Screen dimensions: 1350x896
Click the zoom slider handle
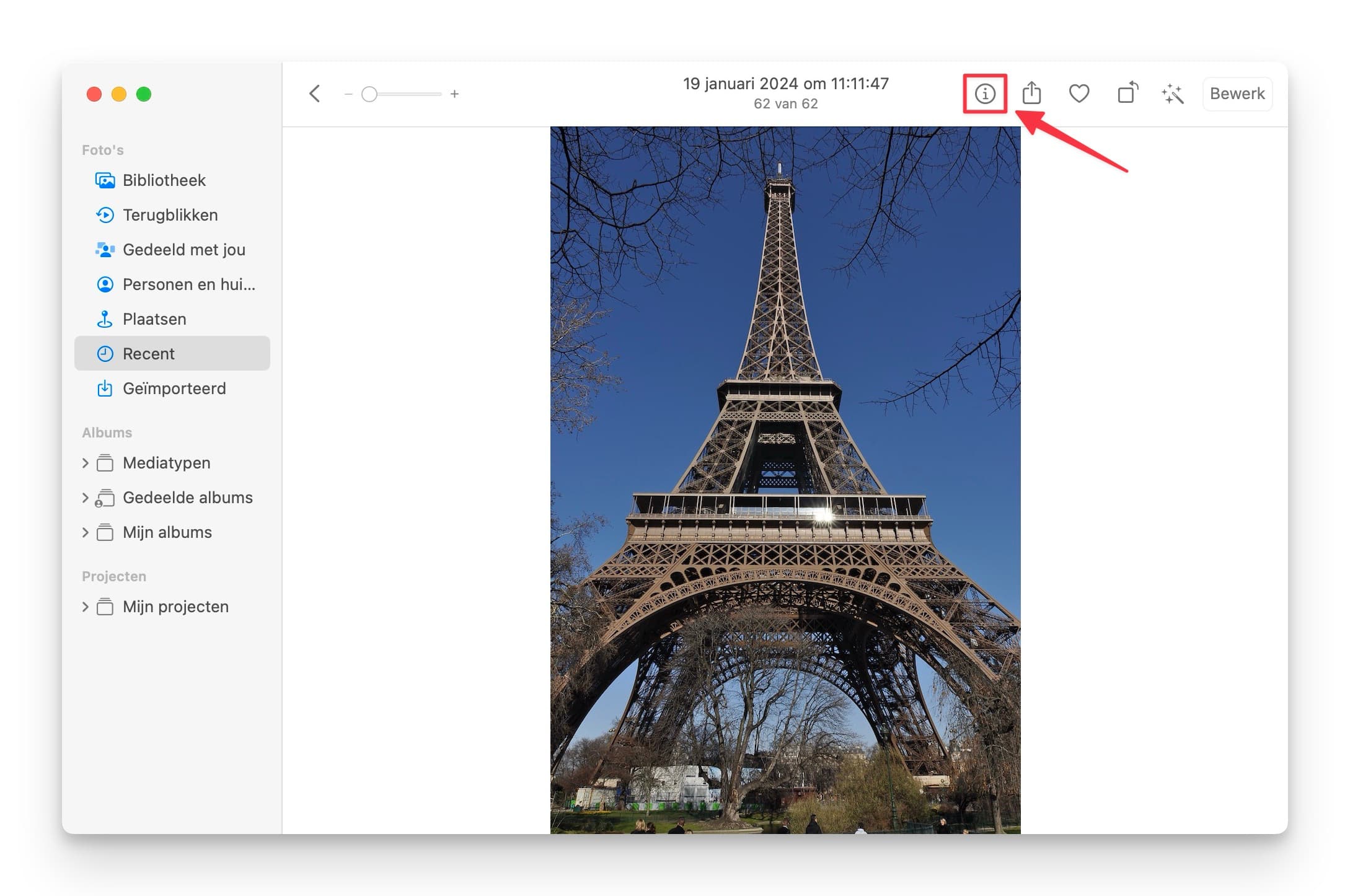pos(369,94)
